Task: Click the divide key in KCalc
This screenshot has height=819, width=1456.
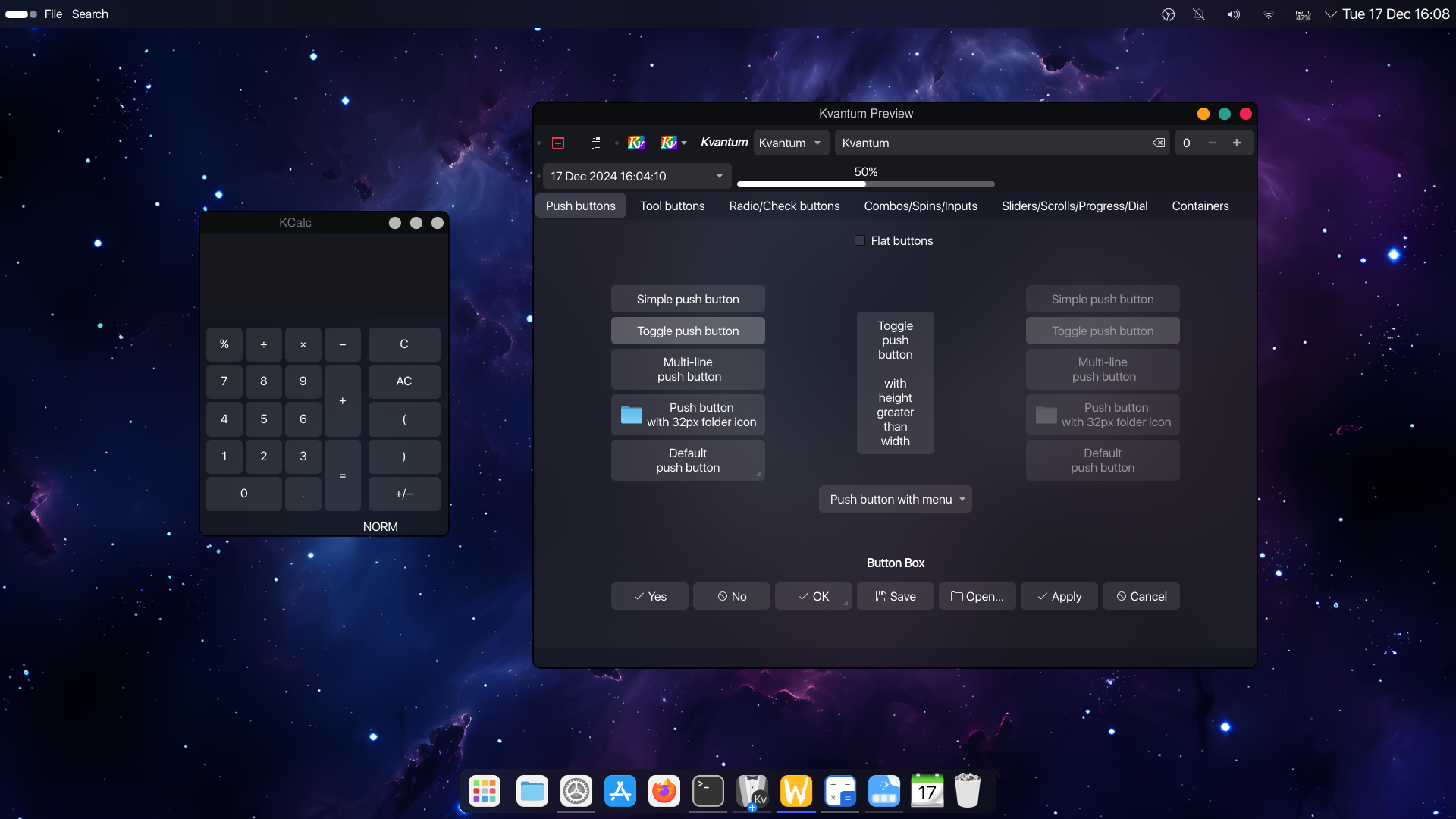Action: [x=264, y=344]
